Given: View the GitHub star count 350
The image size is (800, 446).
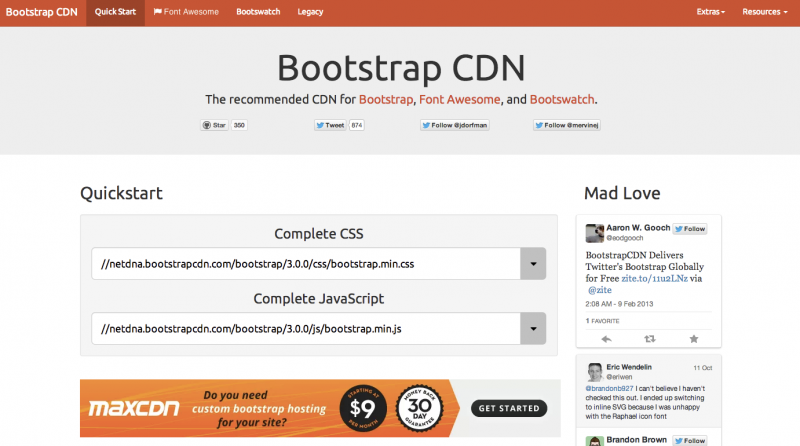Looking at the screenshot, I should [239, 125].
